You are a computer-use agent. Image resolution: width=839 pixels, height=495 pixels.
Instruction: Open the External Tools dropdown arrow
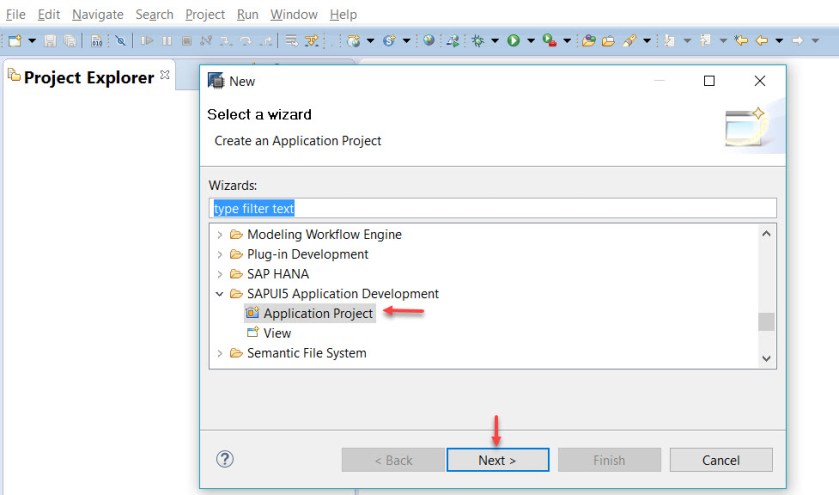coord(567,41)
